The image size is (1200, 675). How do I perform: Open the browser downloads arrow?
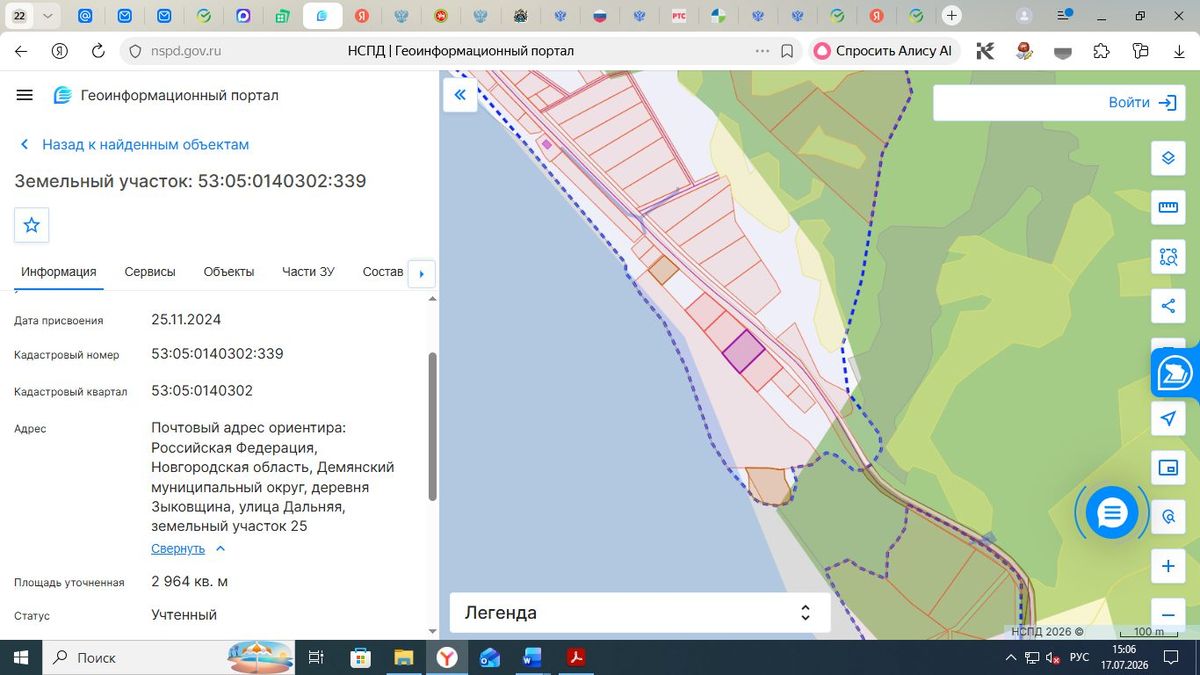tap(1179, 51)
